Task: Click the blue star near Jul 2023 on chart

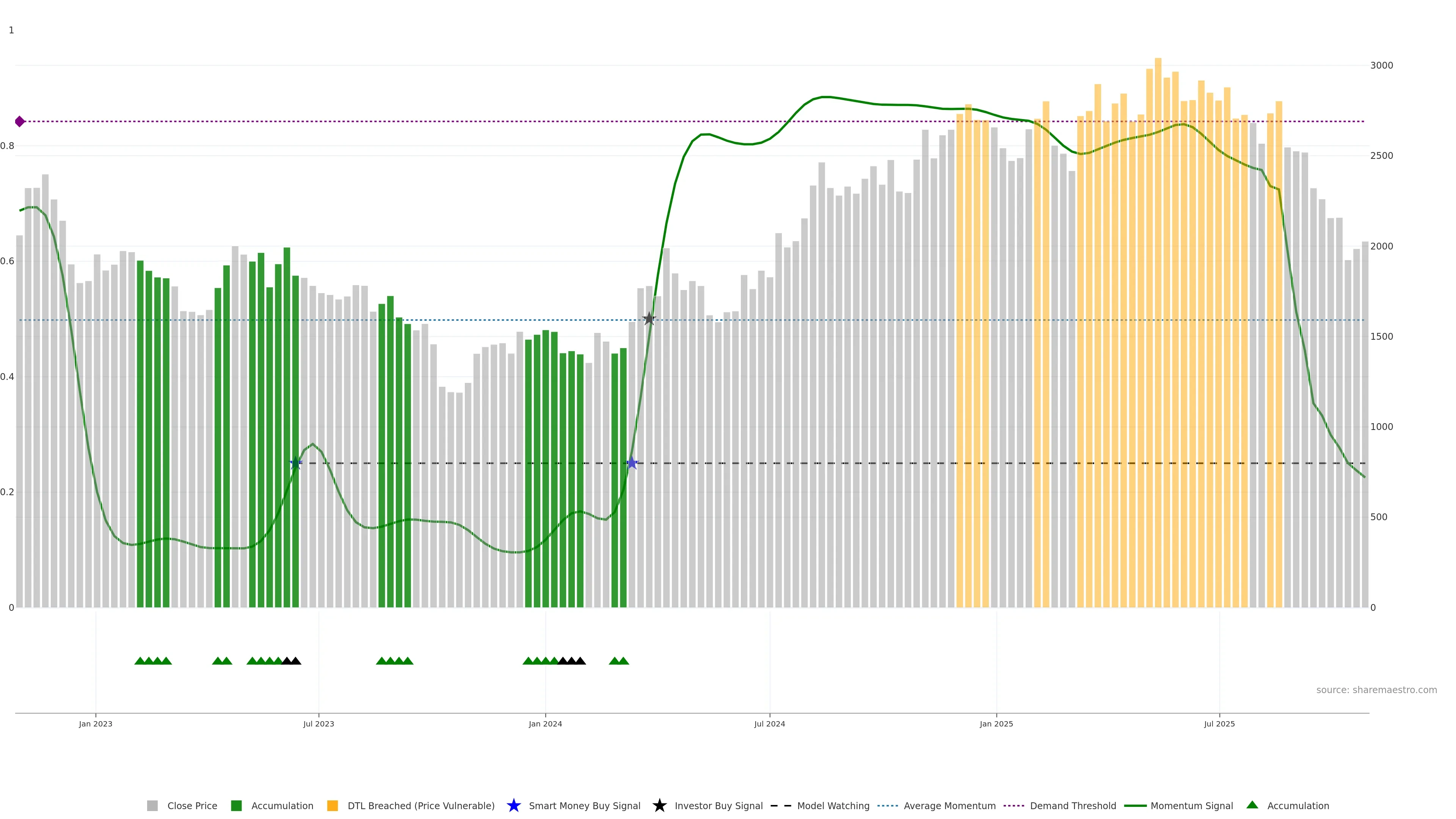Action: click(x=296, y=463)
